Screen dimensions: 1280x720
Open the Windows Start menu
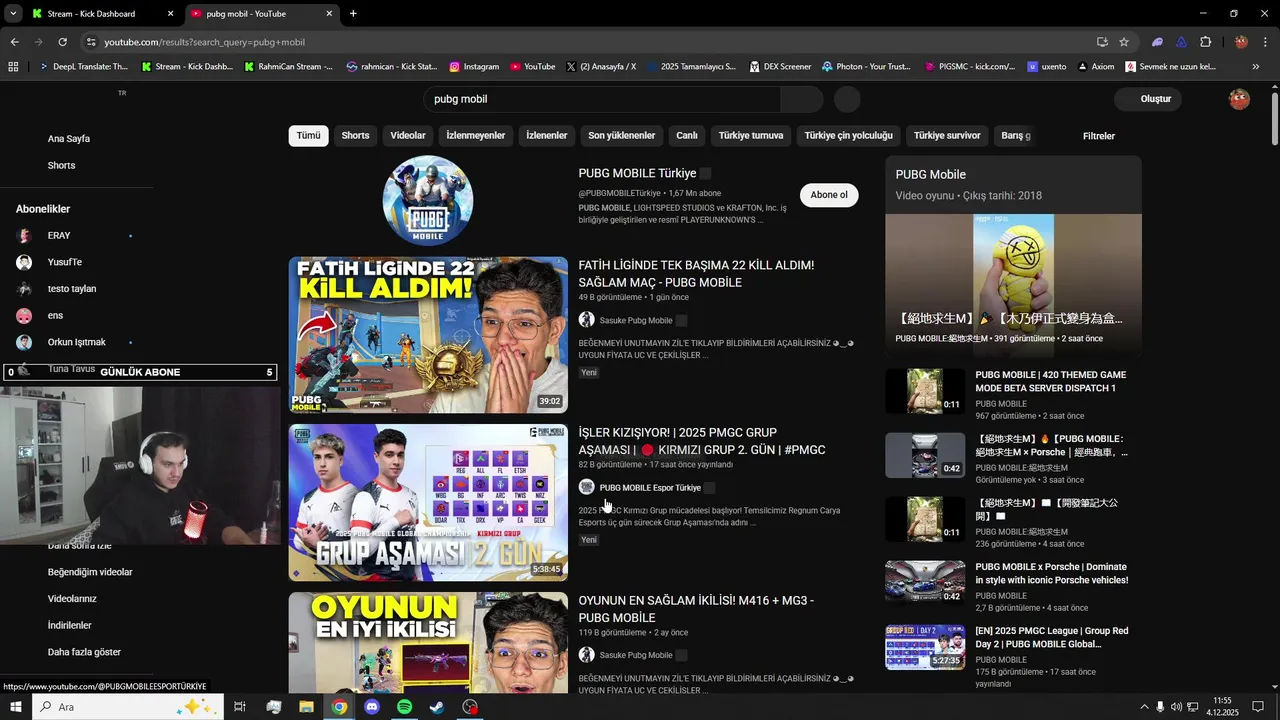click(x=15, y=707)
